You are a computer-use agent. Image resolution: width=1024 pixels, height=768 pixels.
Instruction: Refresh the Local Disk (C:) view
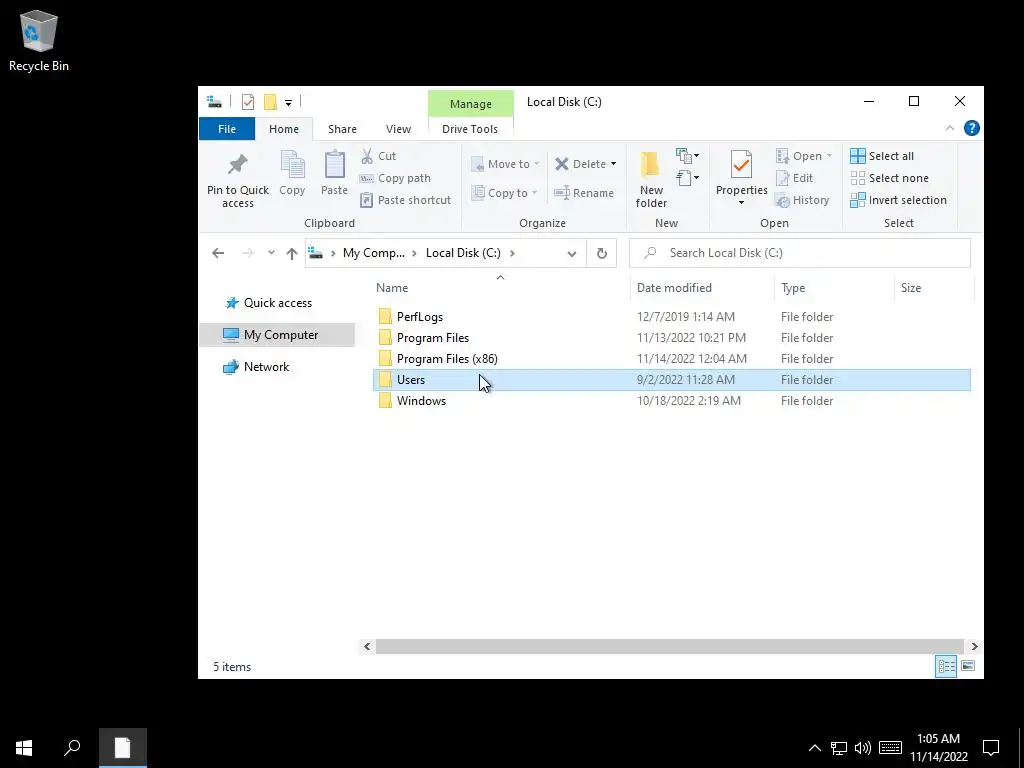(x=601, y=253)
